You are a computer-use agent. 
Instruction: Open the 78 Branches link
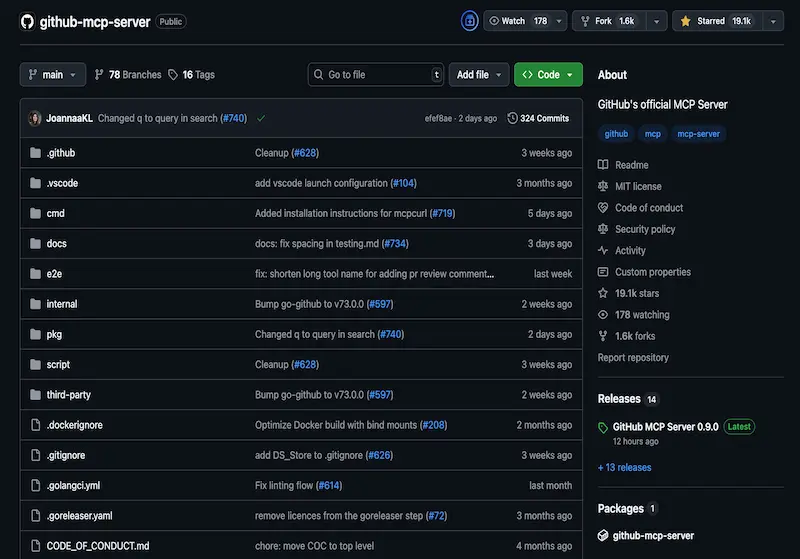pyautogui.click(x=128, y=74)
